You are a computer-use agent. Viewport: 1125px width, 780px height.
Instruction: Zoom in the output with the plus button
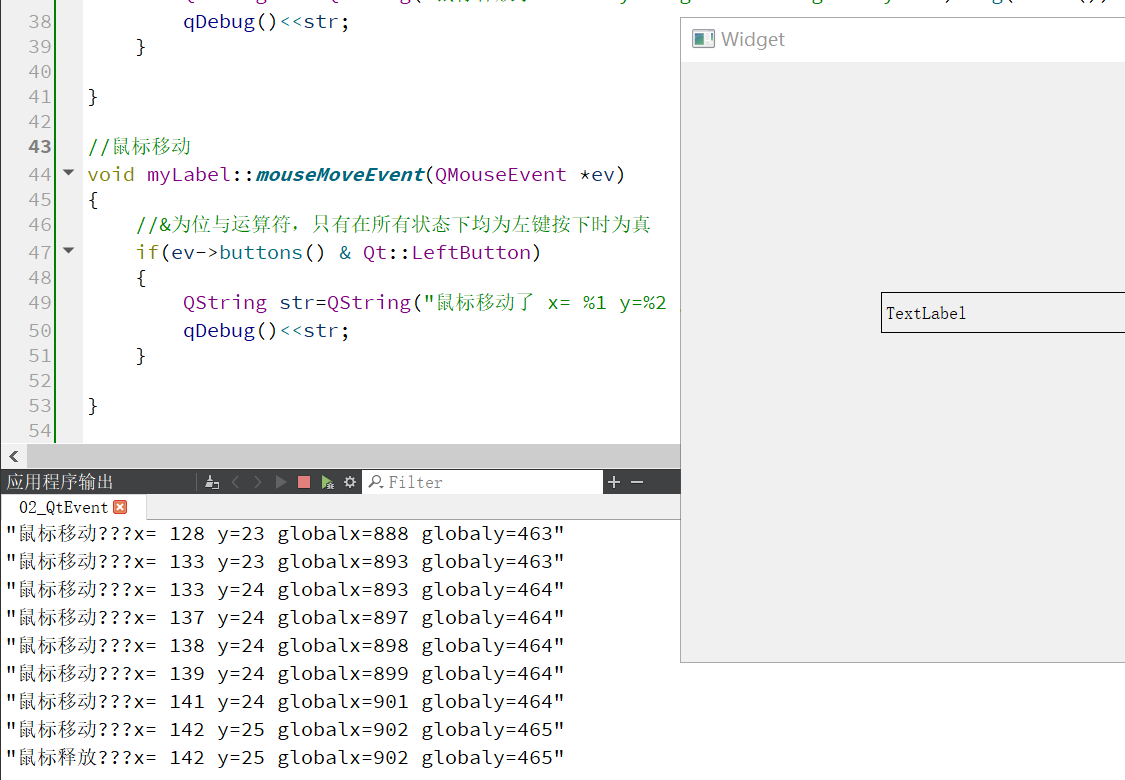(x=613, y=482)
